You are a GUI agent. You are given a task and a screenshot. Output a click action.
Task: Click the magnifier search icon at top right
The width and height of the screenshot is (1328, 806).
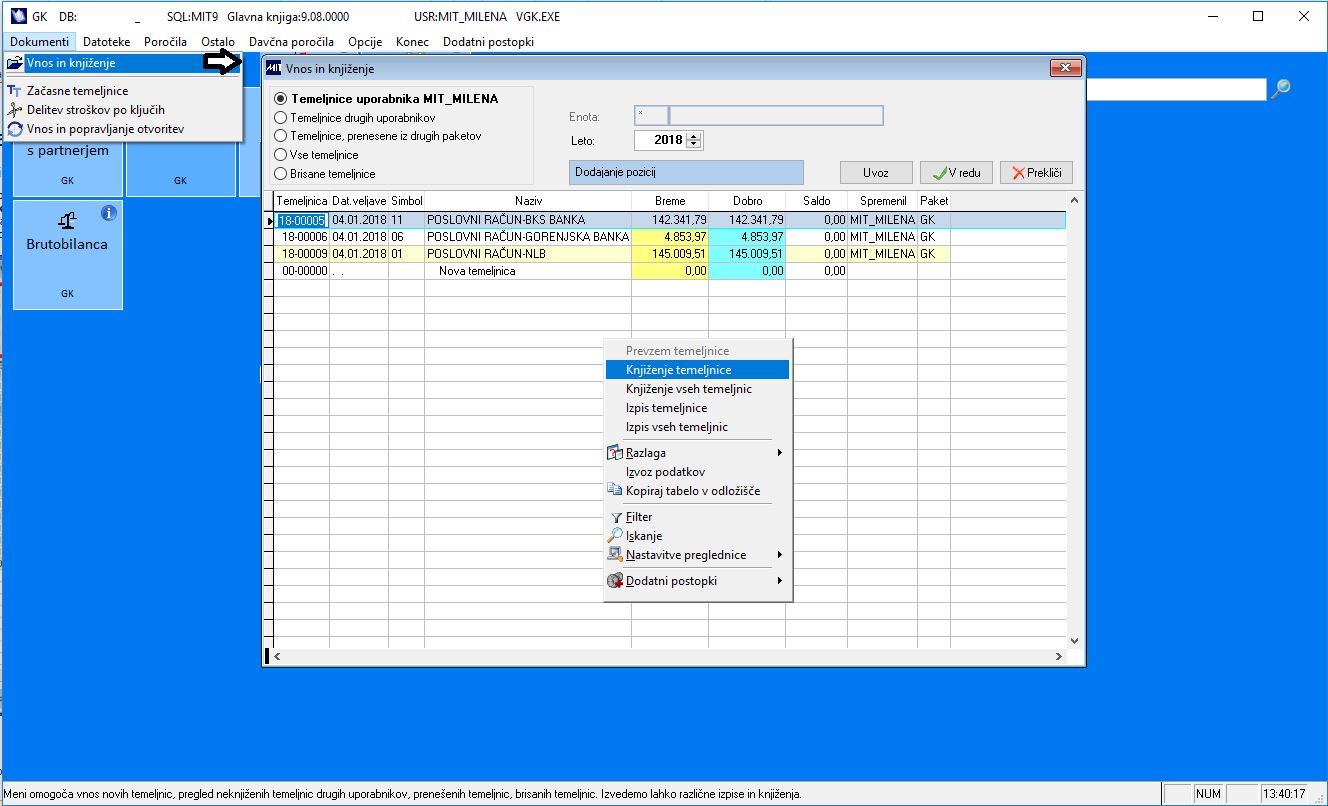pos(1281,89)
